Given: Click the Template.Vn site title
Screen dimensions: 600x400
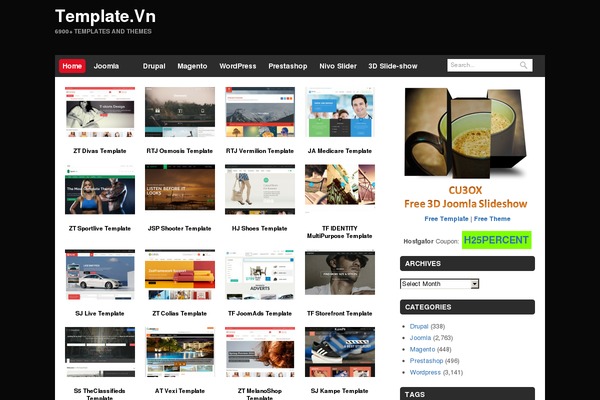Looking at the screenshot, I should (105, 16).
